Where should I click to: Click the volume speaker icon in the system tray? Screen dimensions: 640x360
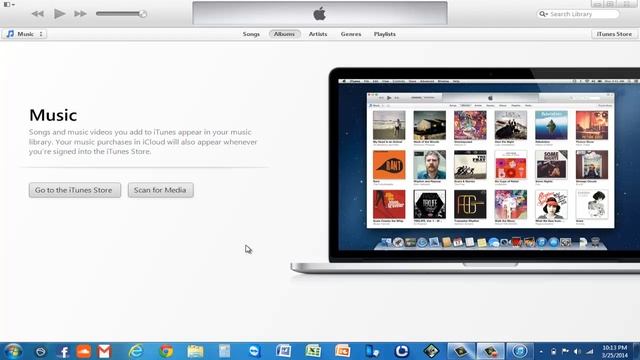tap(577, 351)
